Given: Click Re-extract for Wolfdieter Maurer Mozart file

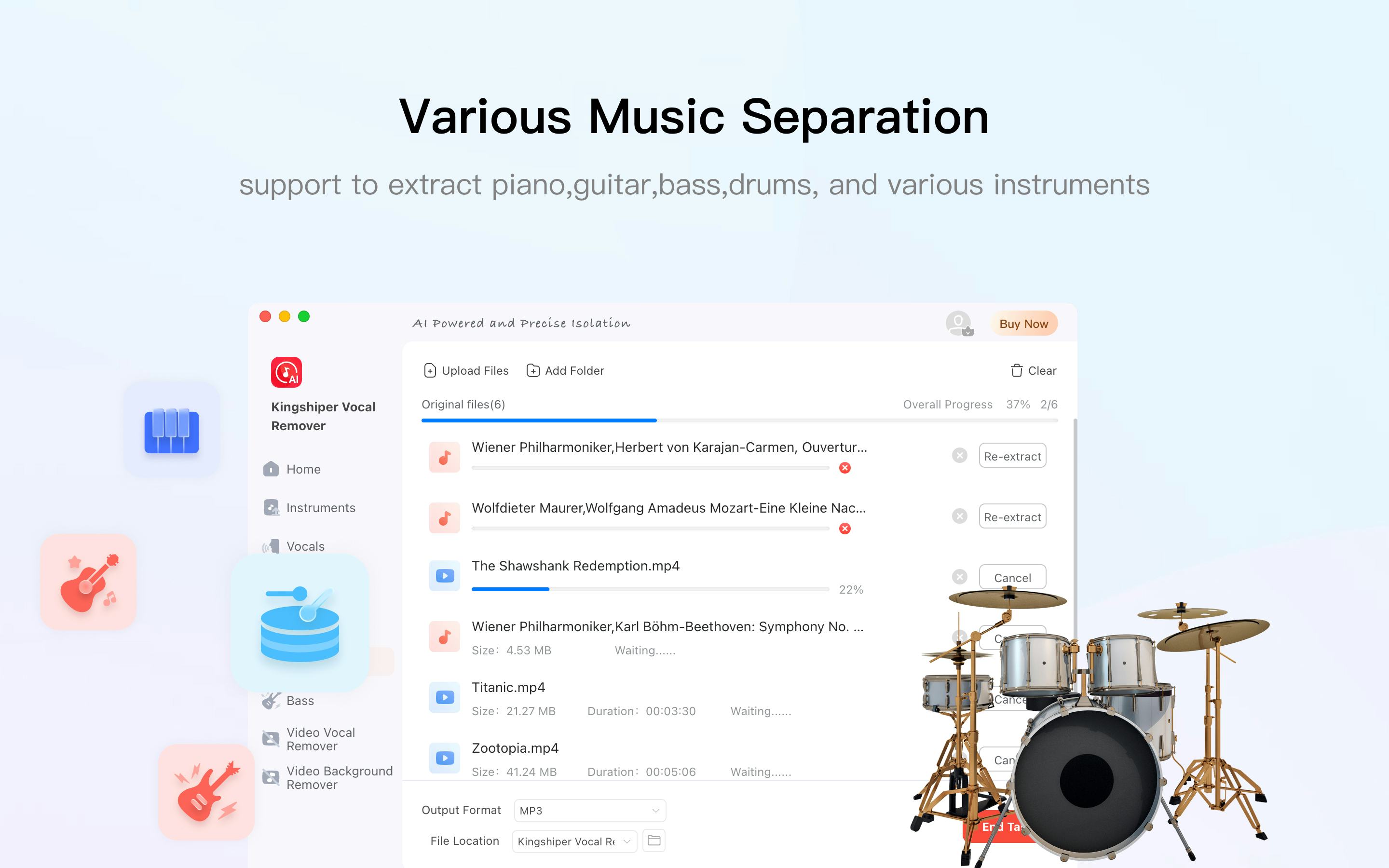Looking at the screenshot, I should pos(1011,515).
